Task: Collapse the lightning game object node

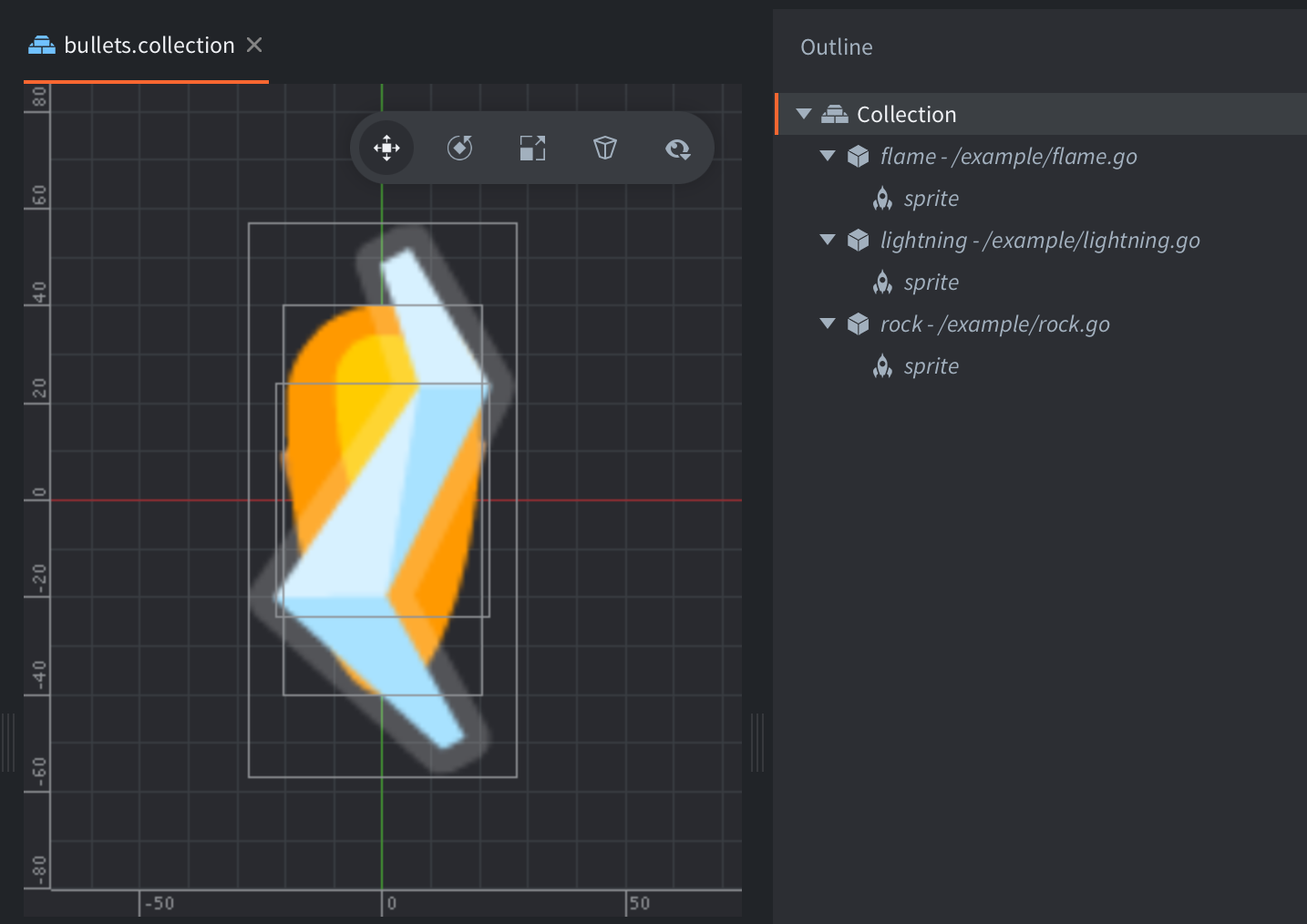Action: pyautogui.click(x=828, y=241)
